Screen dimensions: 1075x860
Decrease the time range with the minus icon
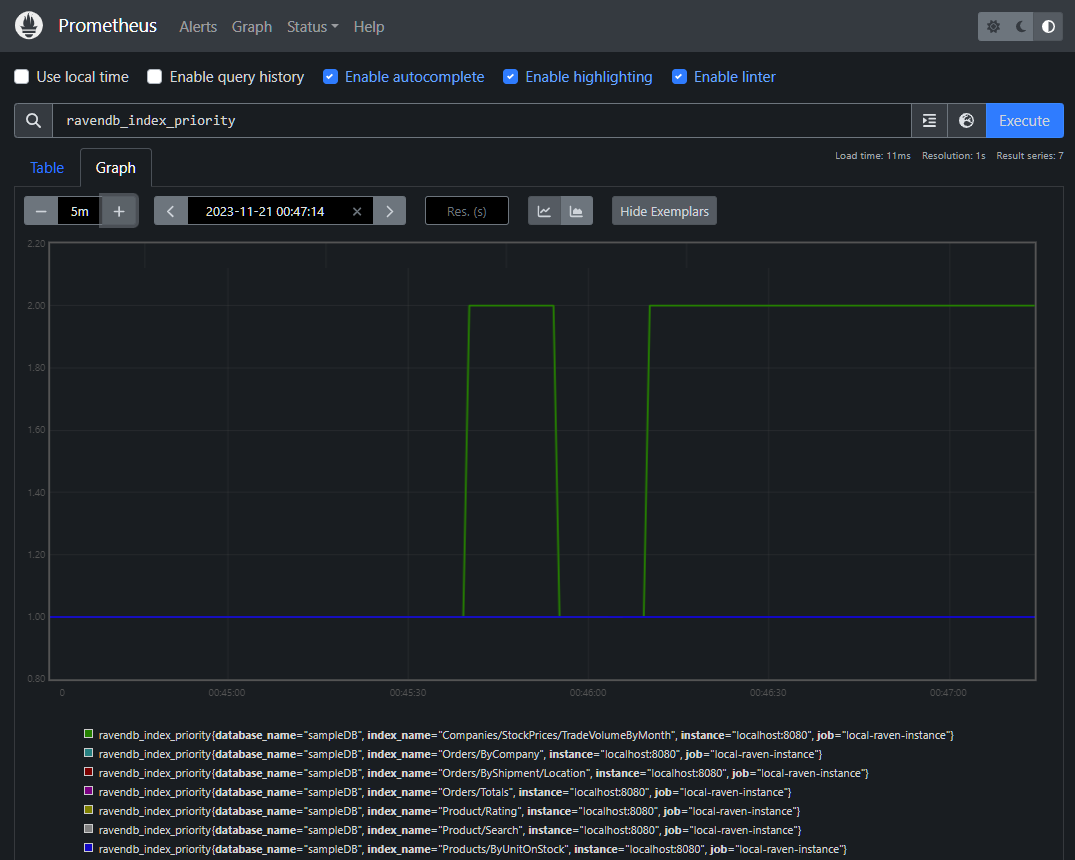41,211
